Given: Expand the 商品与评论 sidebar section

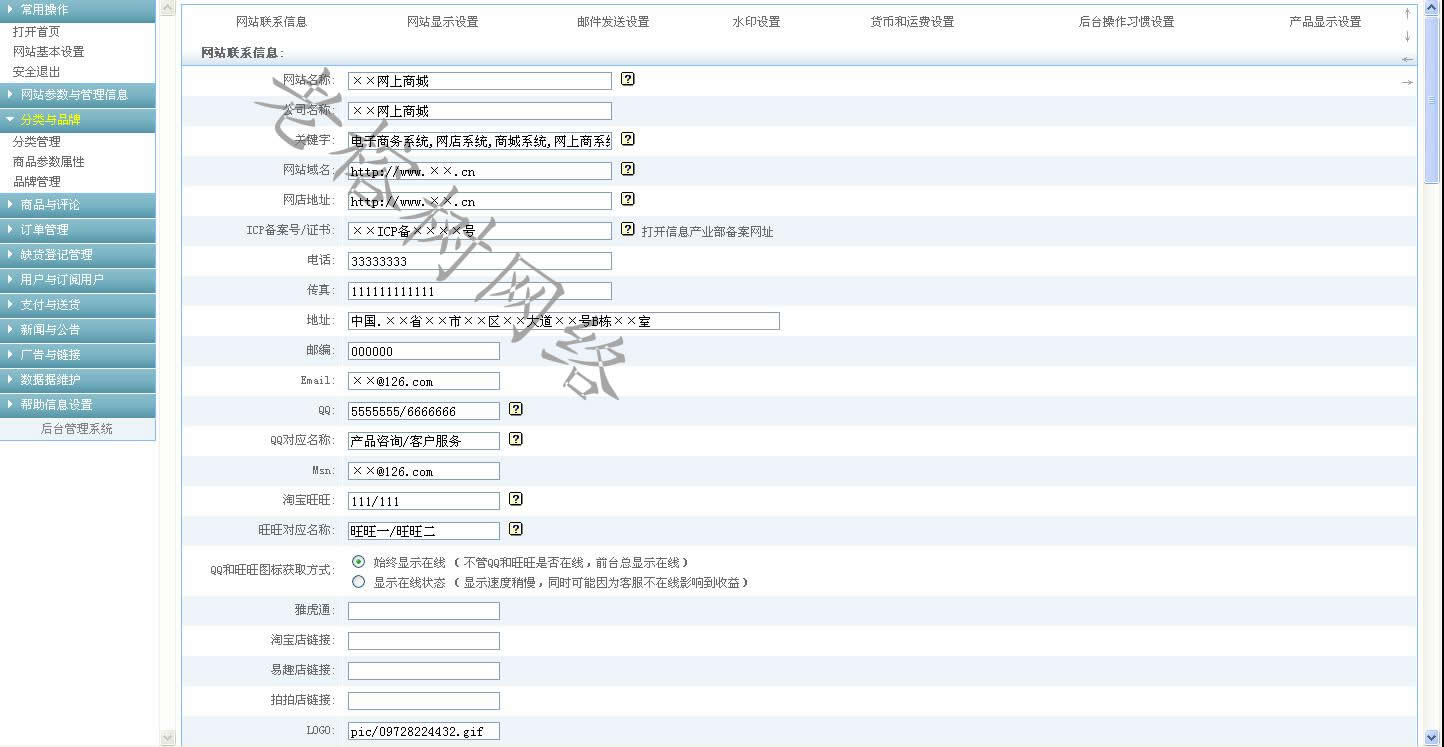Looking at the screenshot, I should [78, 205].
